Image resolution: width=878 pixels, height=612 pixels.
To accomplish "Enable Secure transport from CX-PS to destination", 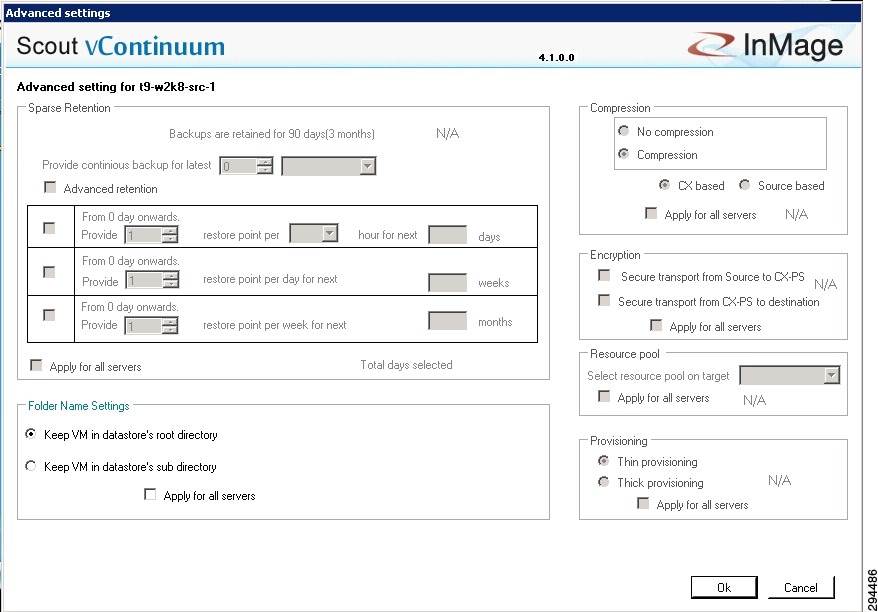I will [604, 300].
